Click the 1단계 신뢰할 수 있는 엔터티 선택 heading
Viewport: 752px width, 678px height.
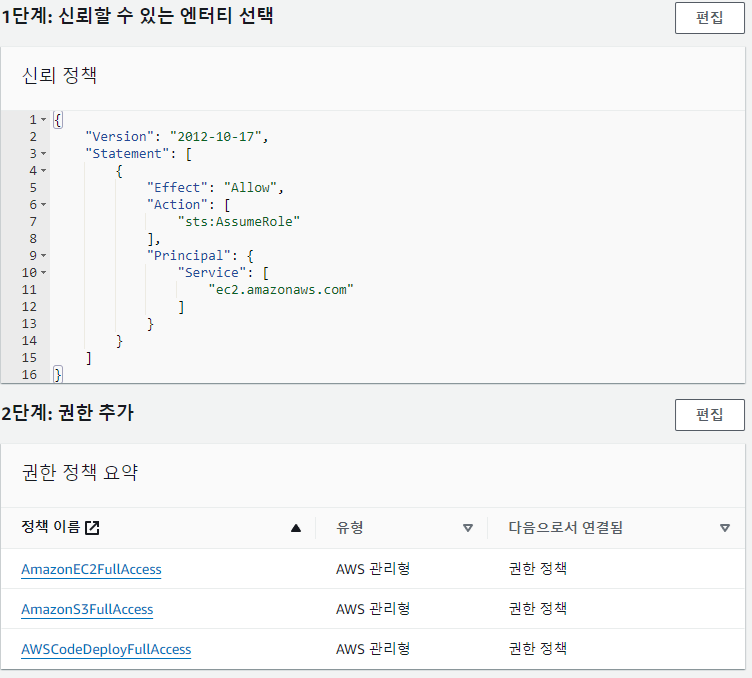[x=138, y=16]
